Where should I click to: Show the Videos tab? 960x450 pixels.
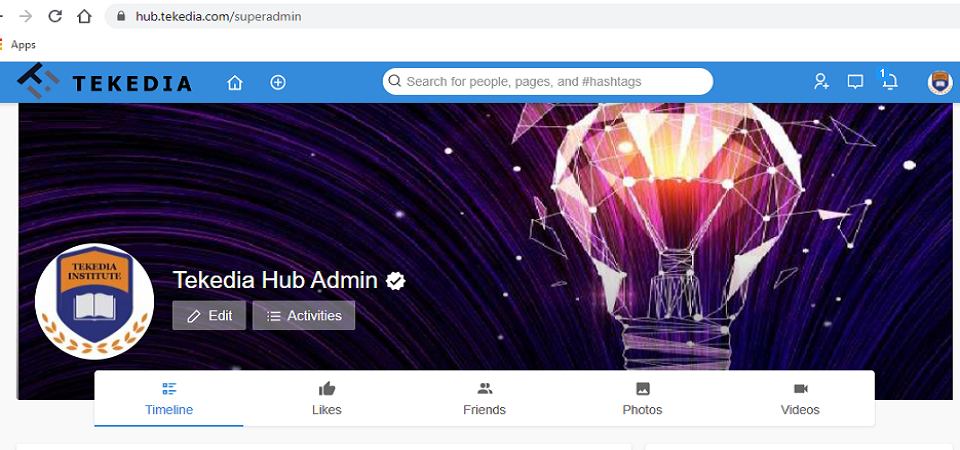800,398
